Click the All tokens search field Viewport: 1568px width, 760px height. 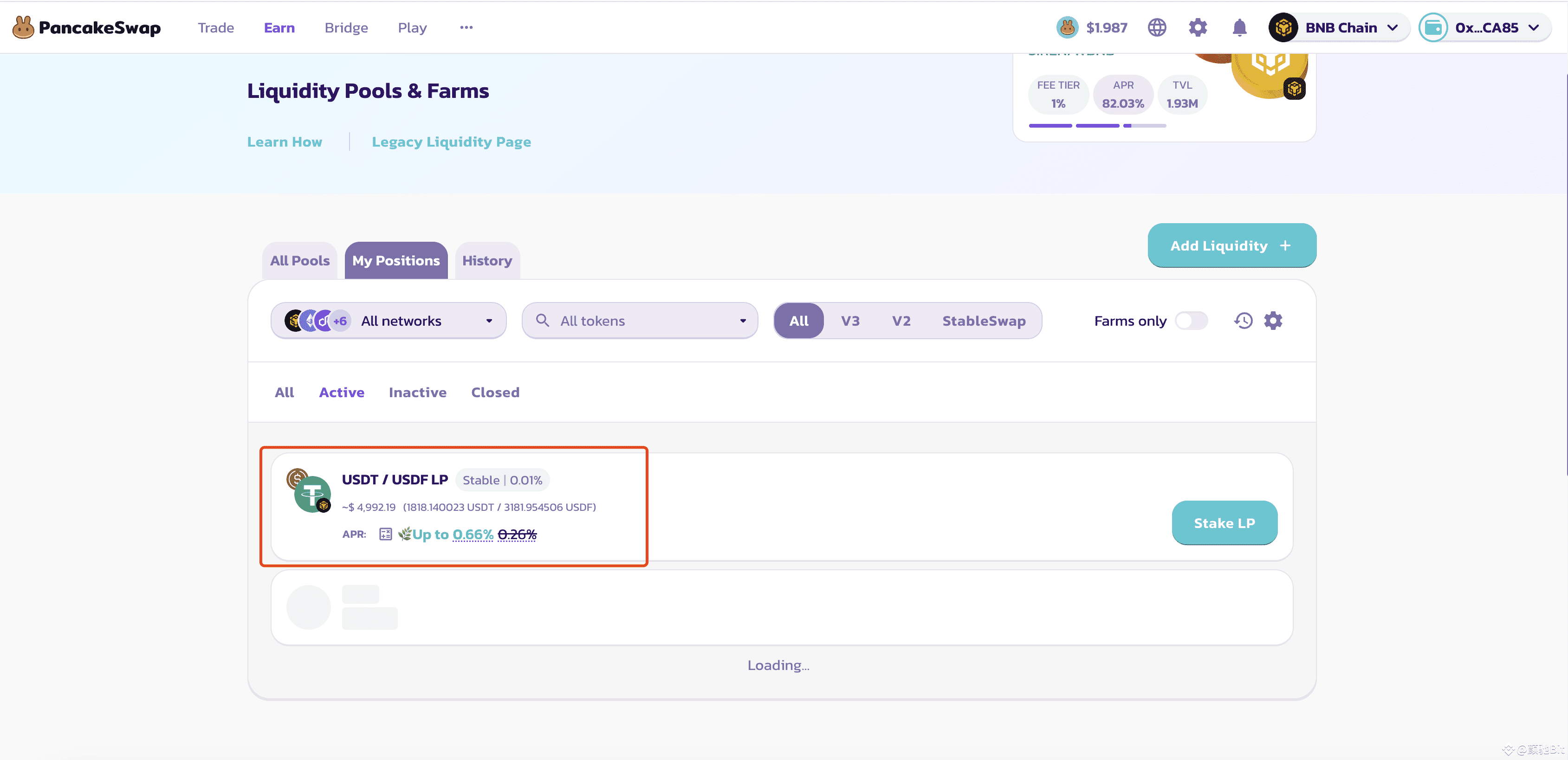(639, 321)
